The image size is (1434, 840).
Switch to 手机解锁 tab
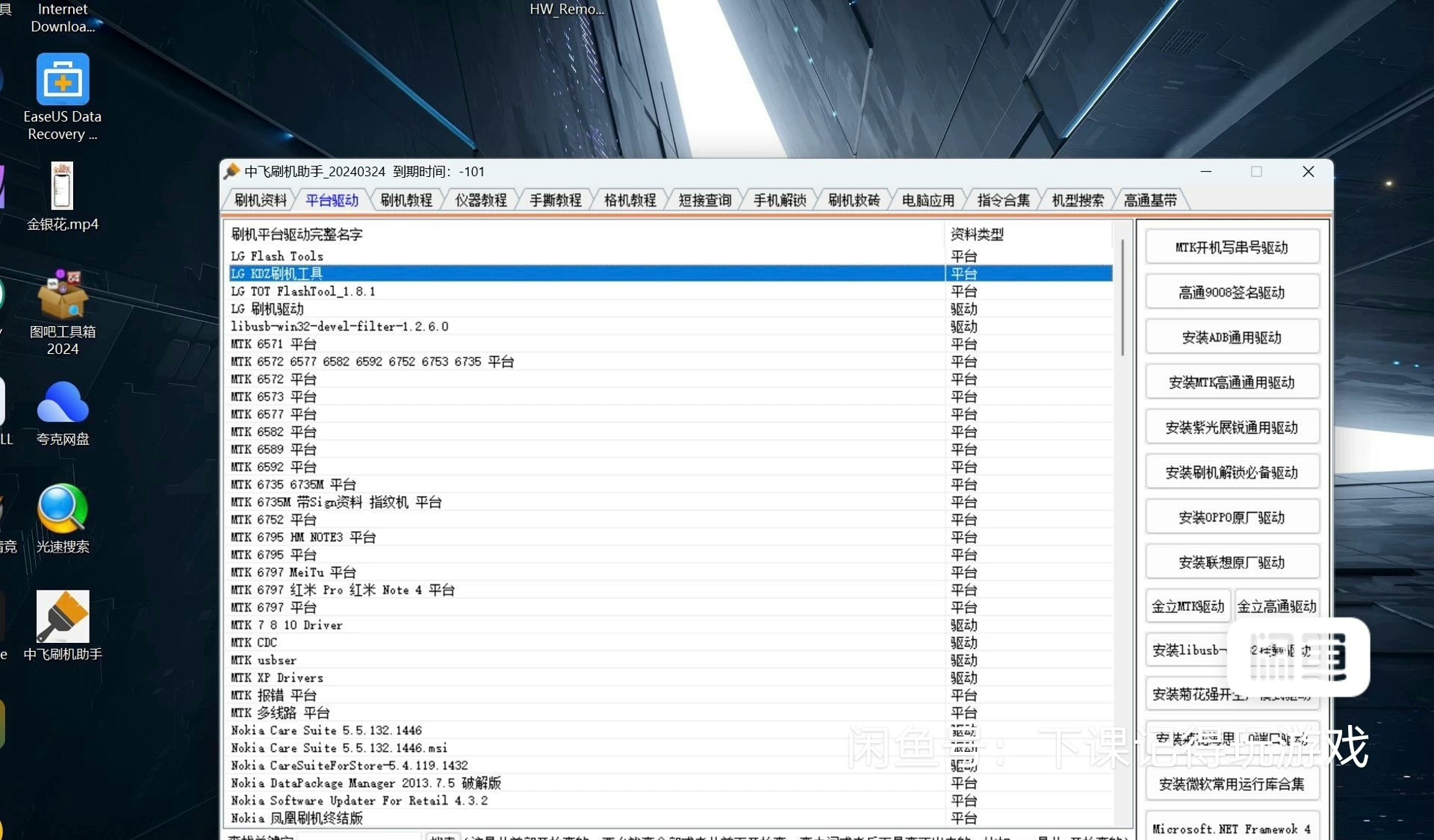pyautogui.click(x=779, y=200)
